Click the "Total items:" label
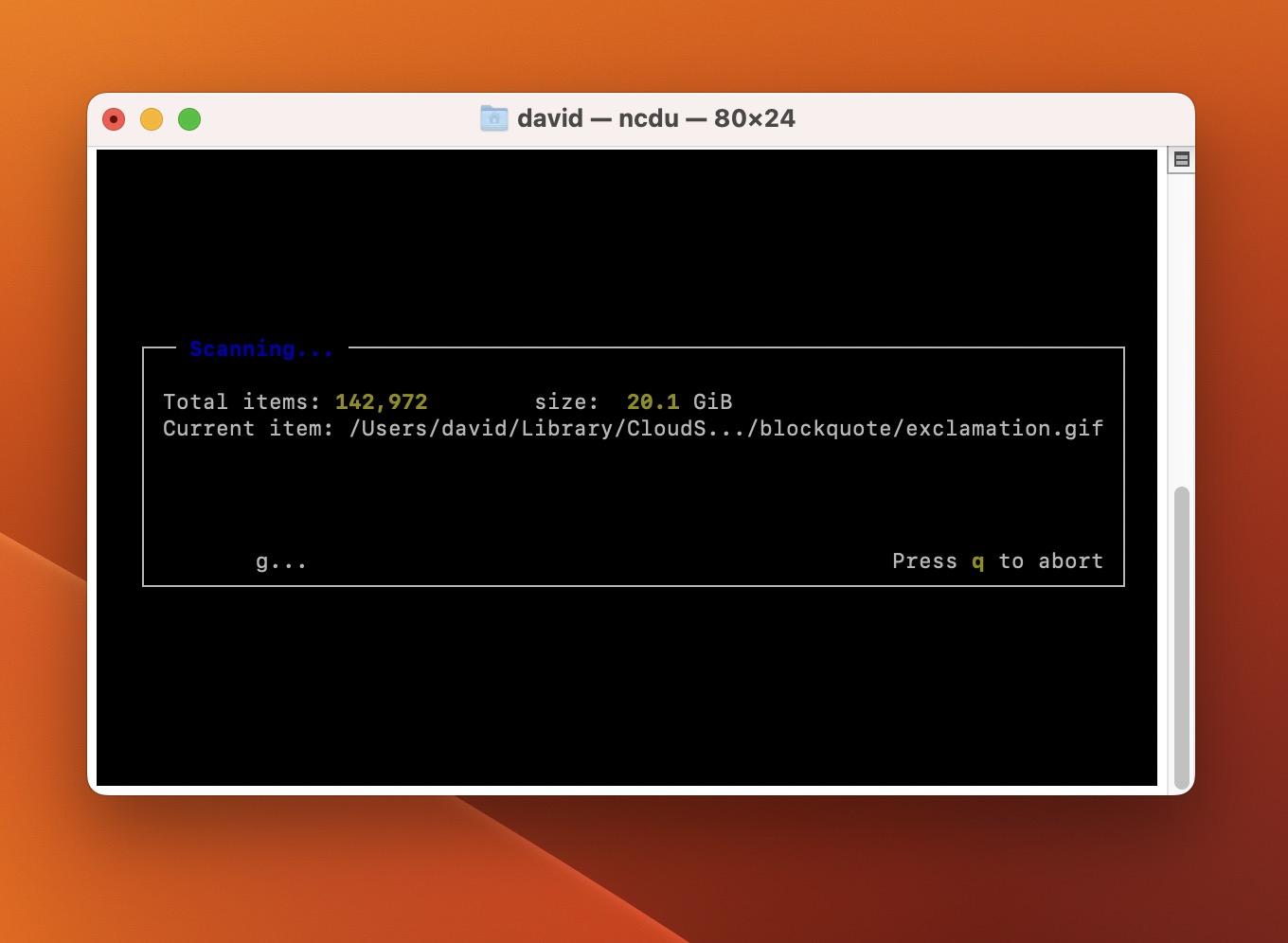1288x943 pixels. coord(241,401)
